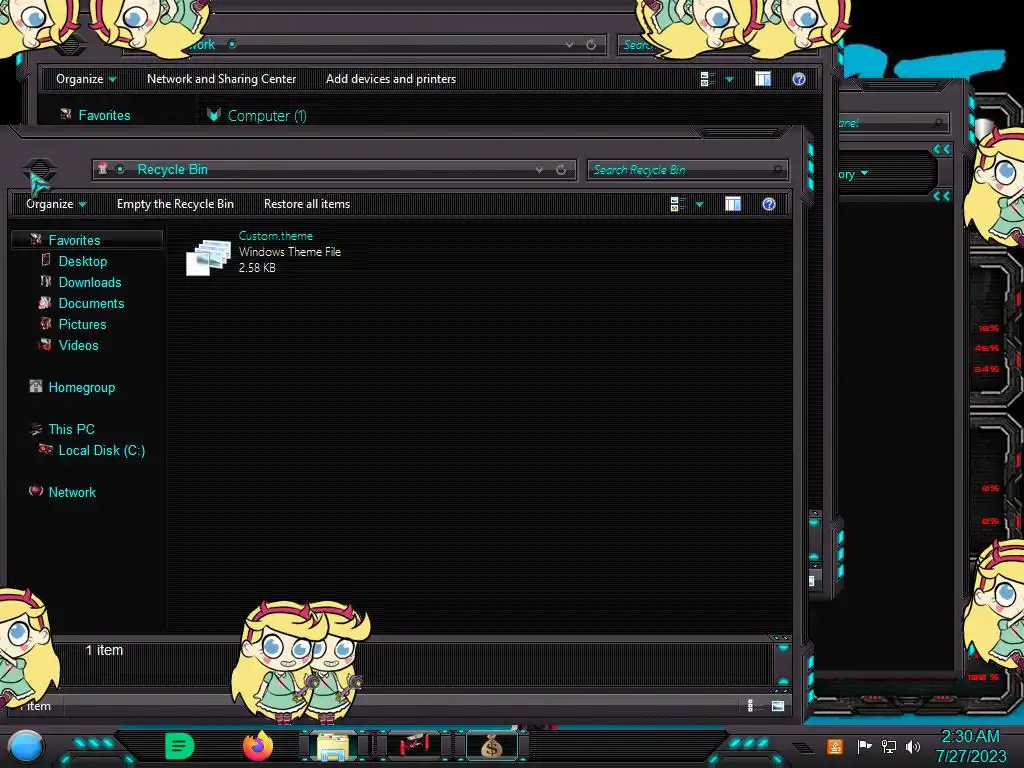Open the red TIE fighter taskbar app
Image resolution: width=1024 pixels, height=768 pixels.
pyautogui.click(x=413, y=744)
